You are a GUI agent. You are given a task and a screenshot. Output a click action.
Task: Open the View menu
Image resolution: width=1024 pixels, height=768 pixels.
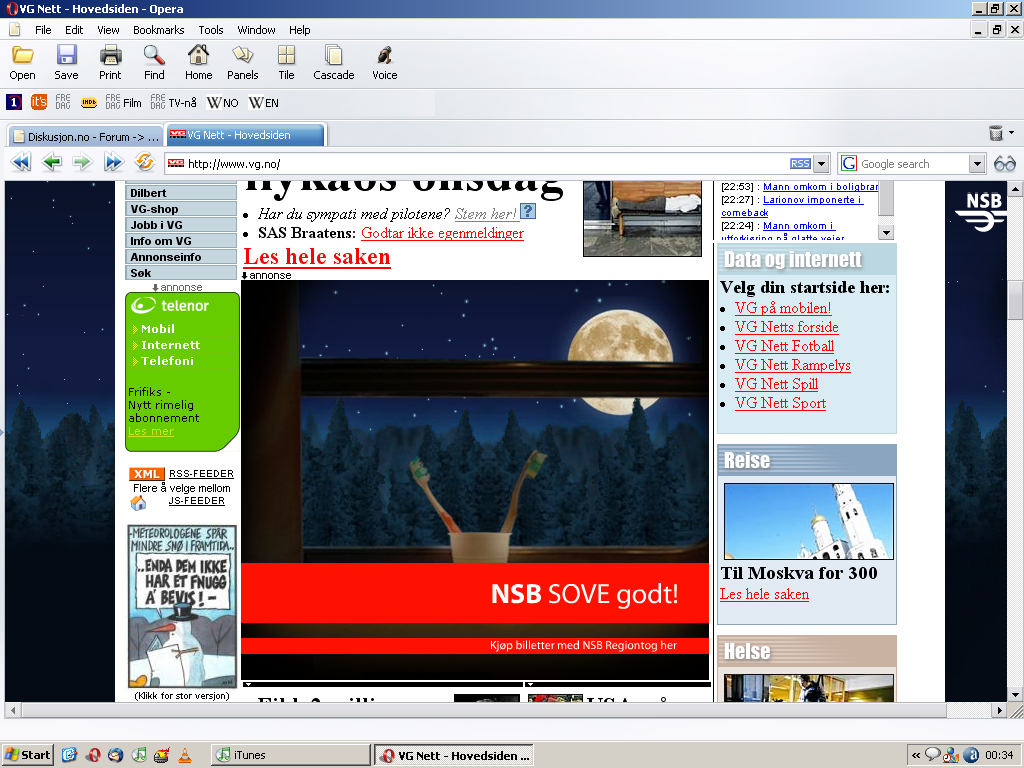[108, 30]
